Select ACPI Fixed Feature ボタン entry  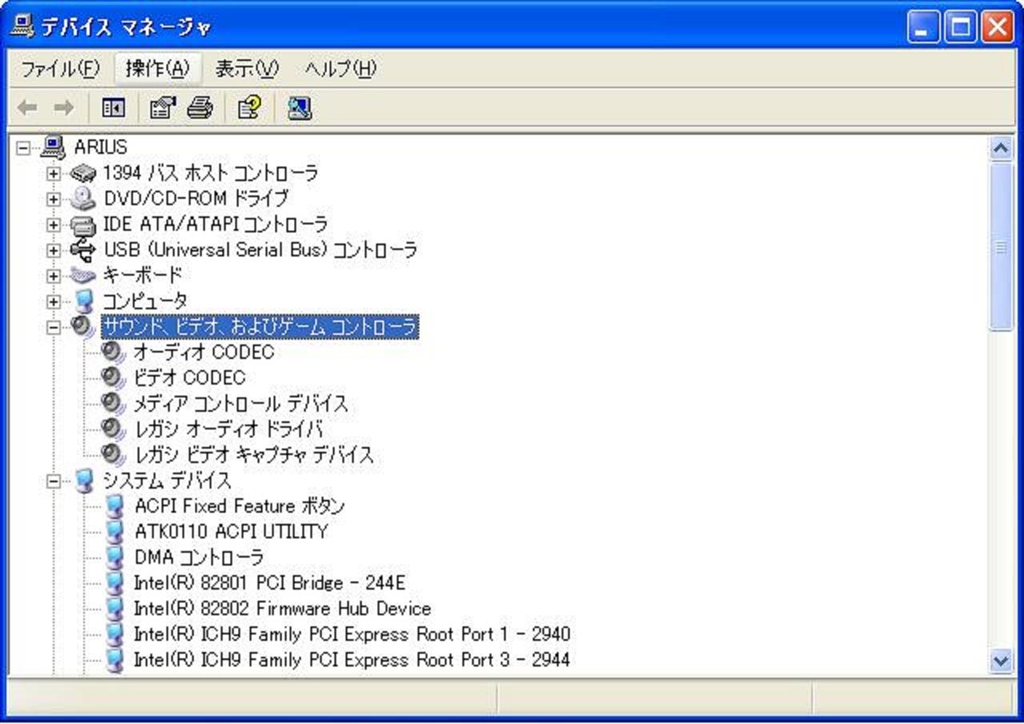click(x=239, y=506)
